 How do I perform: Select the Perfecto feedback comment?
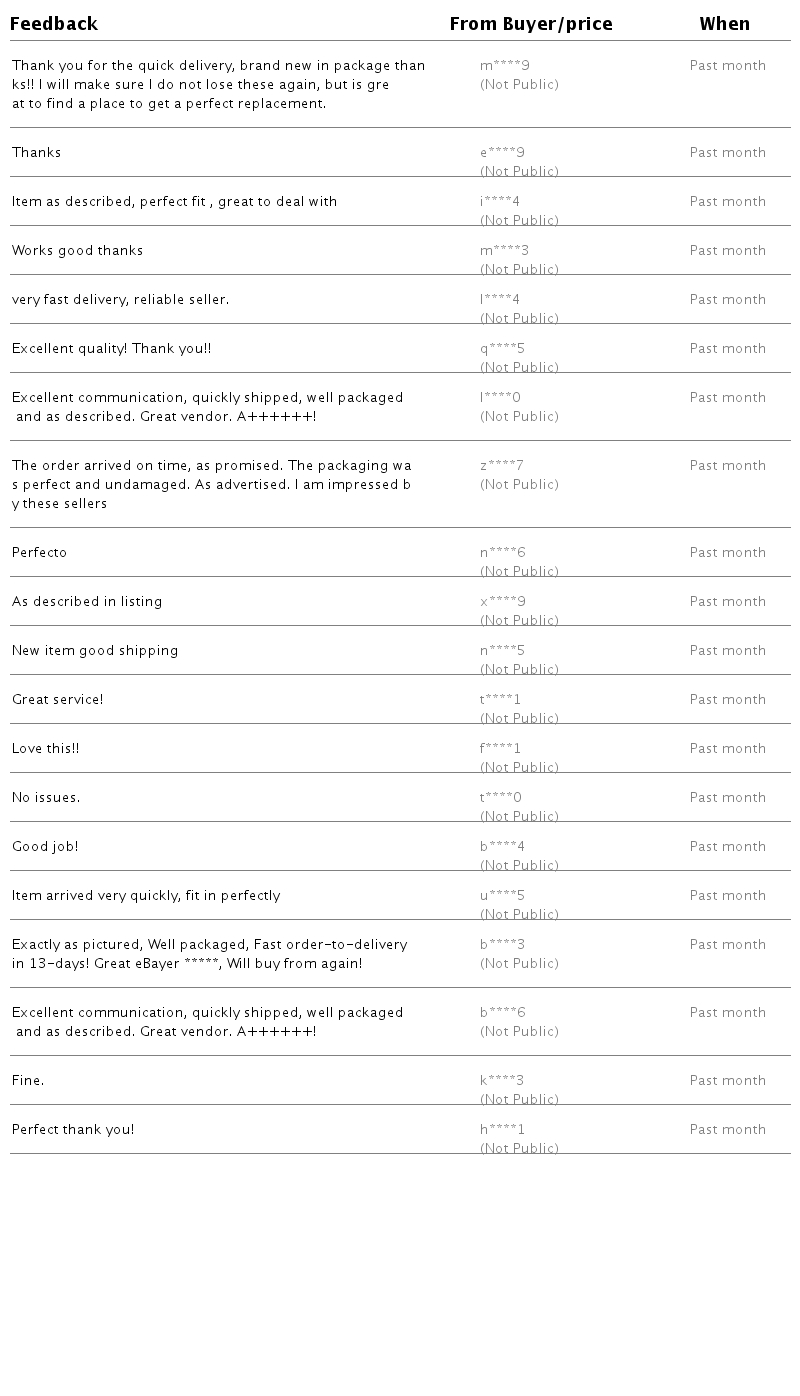click(x=40, y=553)
